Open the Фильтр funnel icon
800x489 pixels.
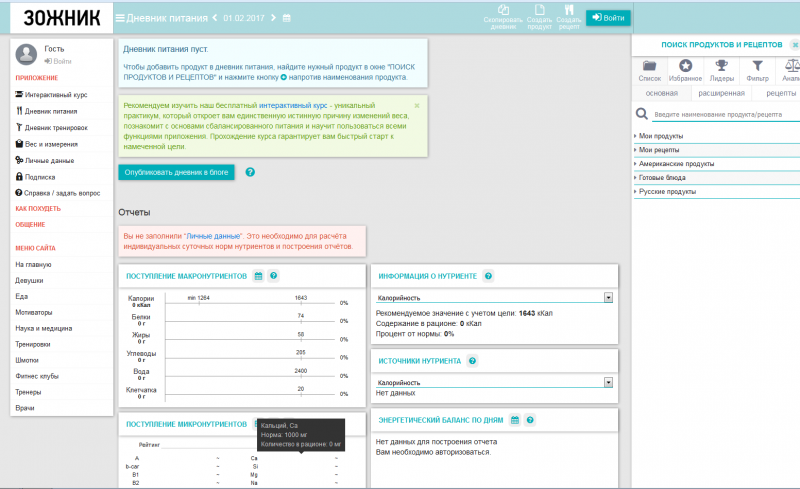tap(757, 70)
